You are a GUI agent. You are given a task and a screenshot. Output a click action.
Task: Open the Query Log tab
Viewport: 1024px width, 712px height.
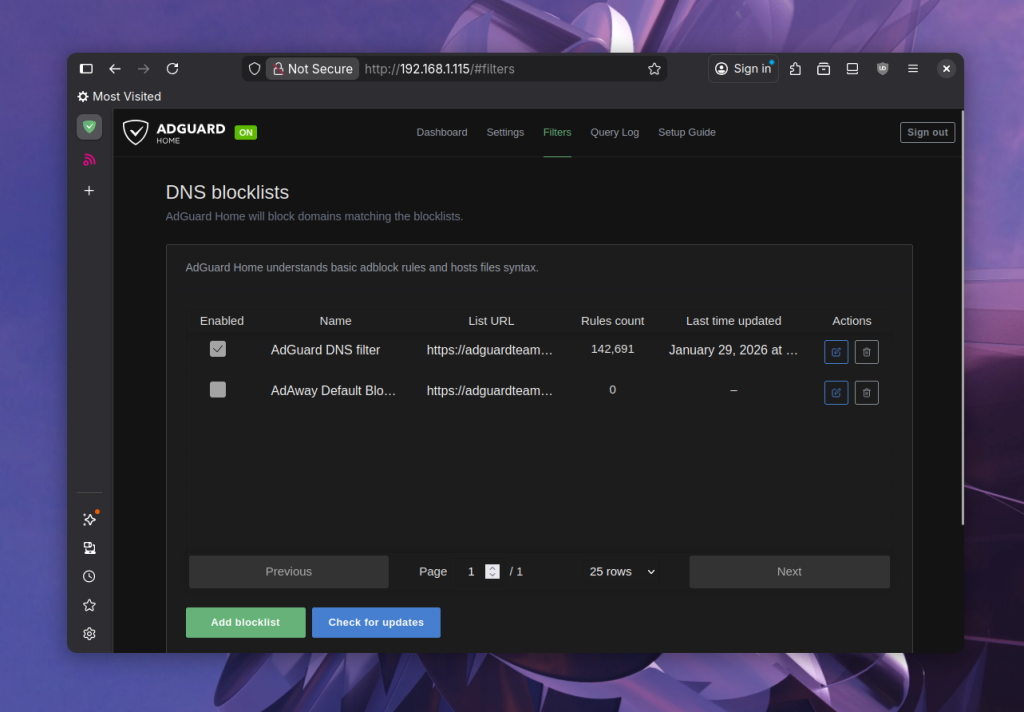[x=614, y=132]
